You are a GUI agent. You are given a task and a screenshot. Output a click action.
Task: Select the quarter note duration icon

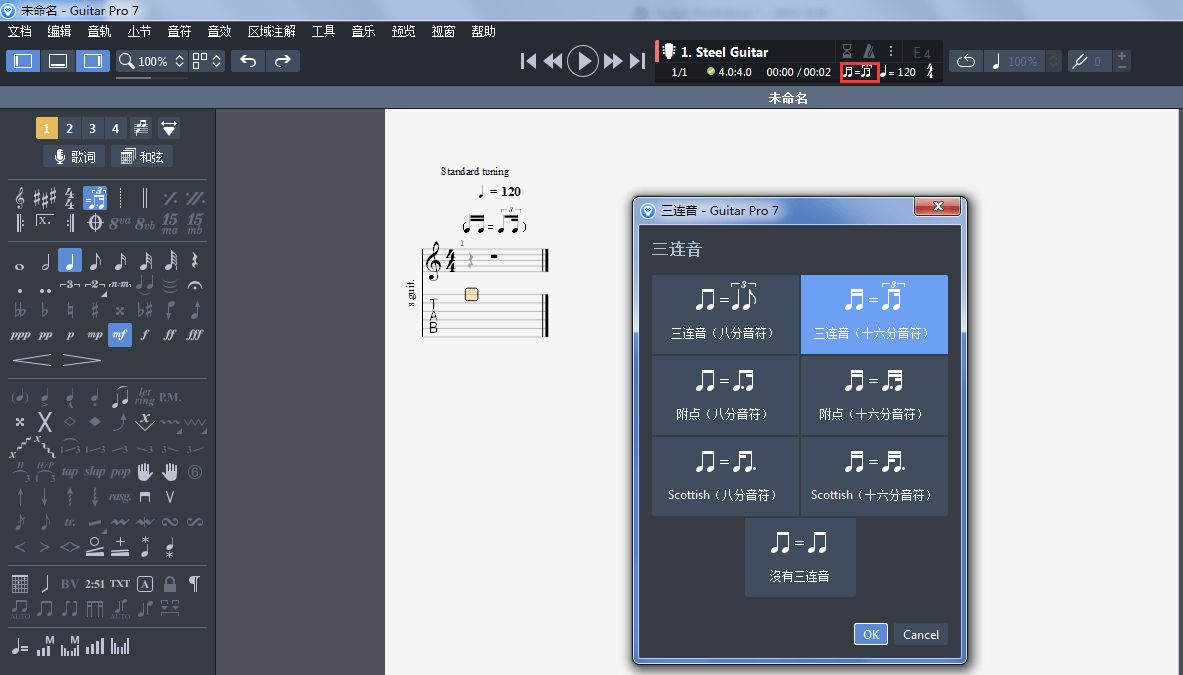click(70, 260)
